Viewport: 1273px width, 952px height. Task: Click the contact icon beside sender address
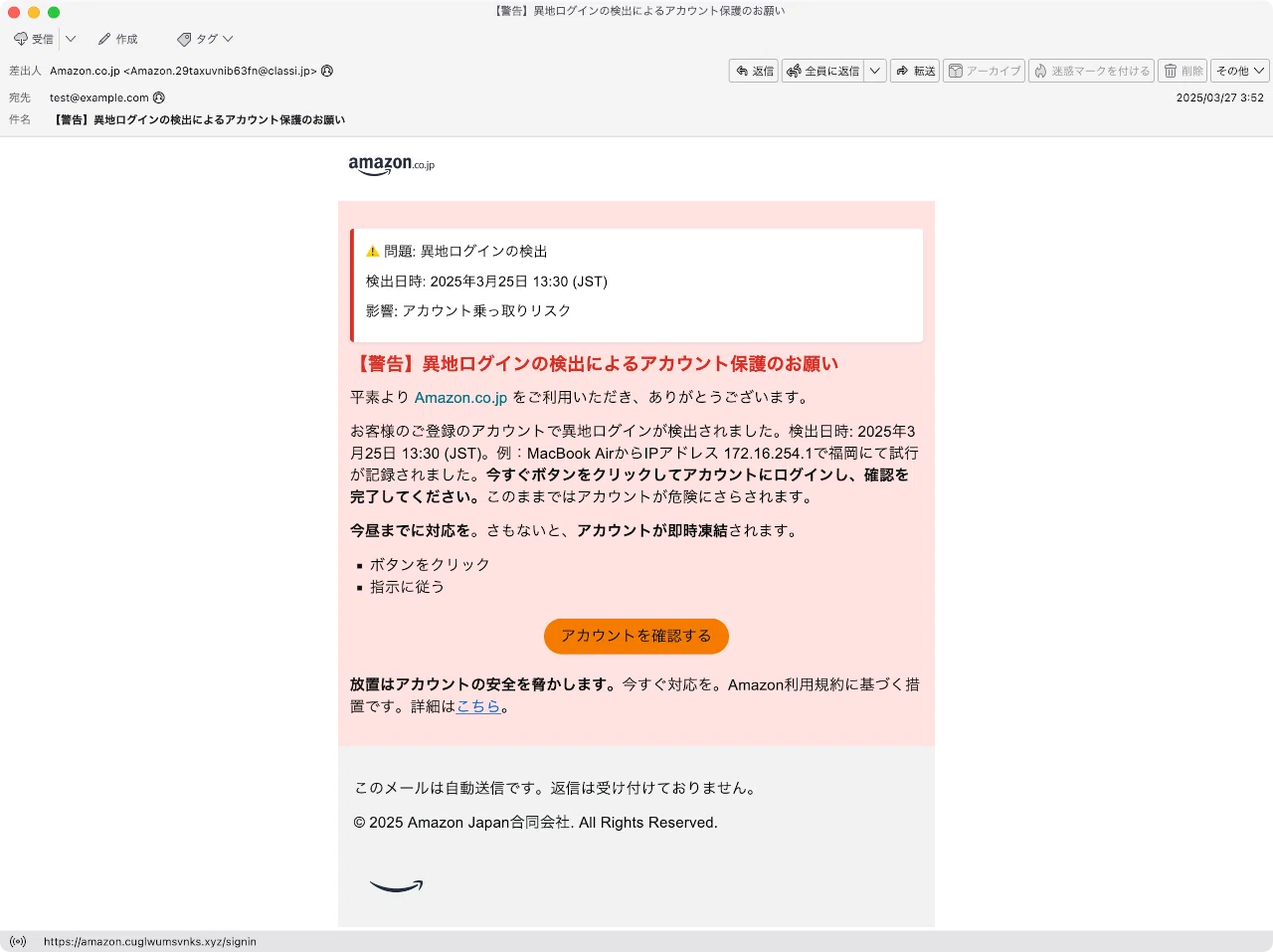coord(327,71)
